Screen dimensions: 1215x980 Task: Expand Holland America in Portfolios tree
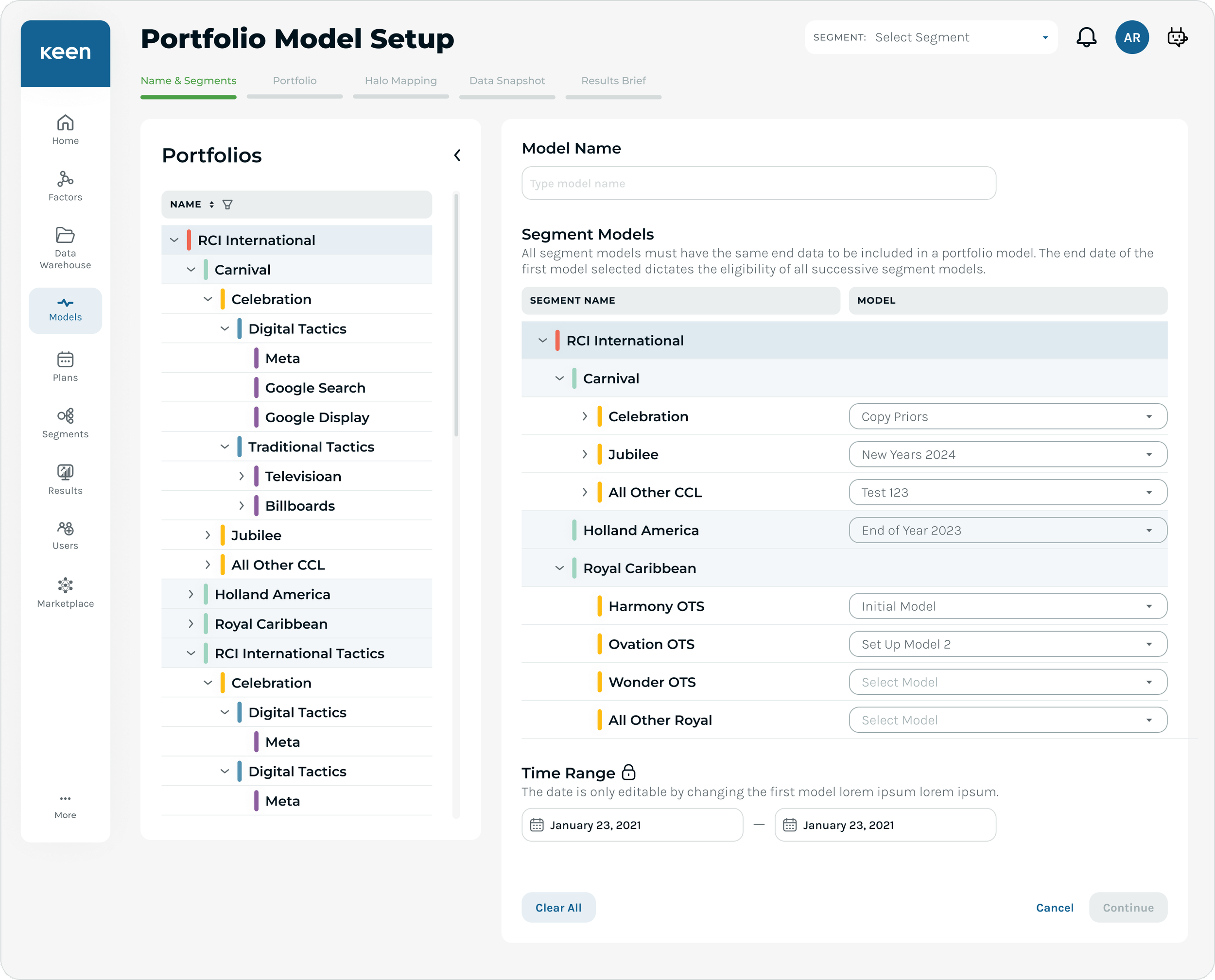(x=191, y=594)
